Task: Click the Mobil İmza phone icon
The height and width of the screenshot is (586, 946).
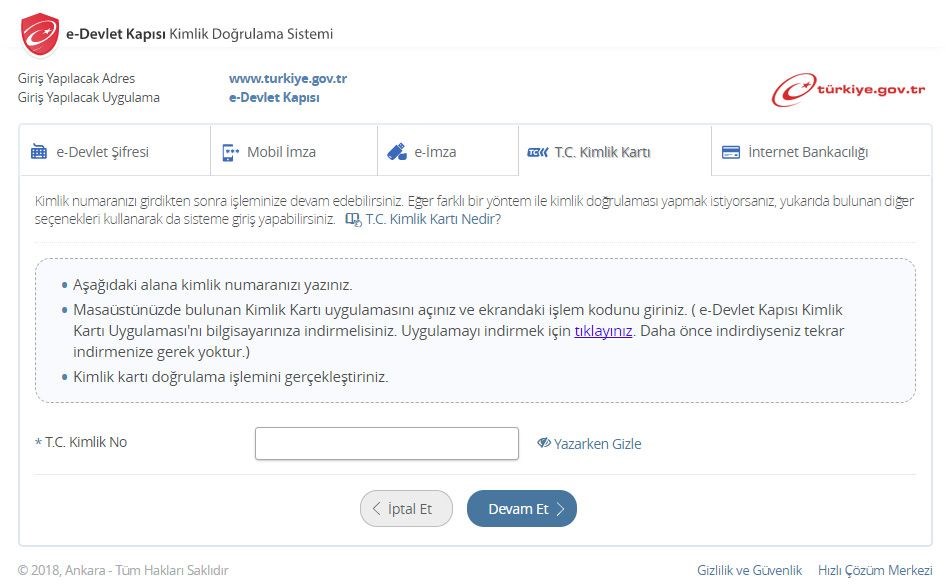Action: pyautogui.click(x=230, y=152)
